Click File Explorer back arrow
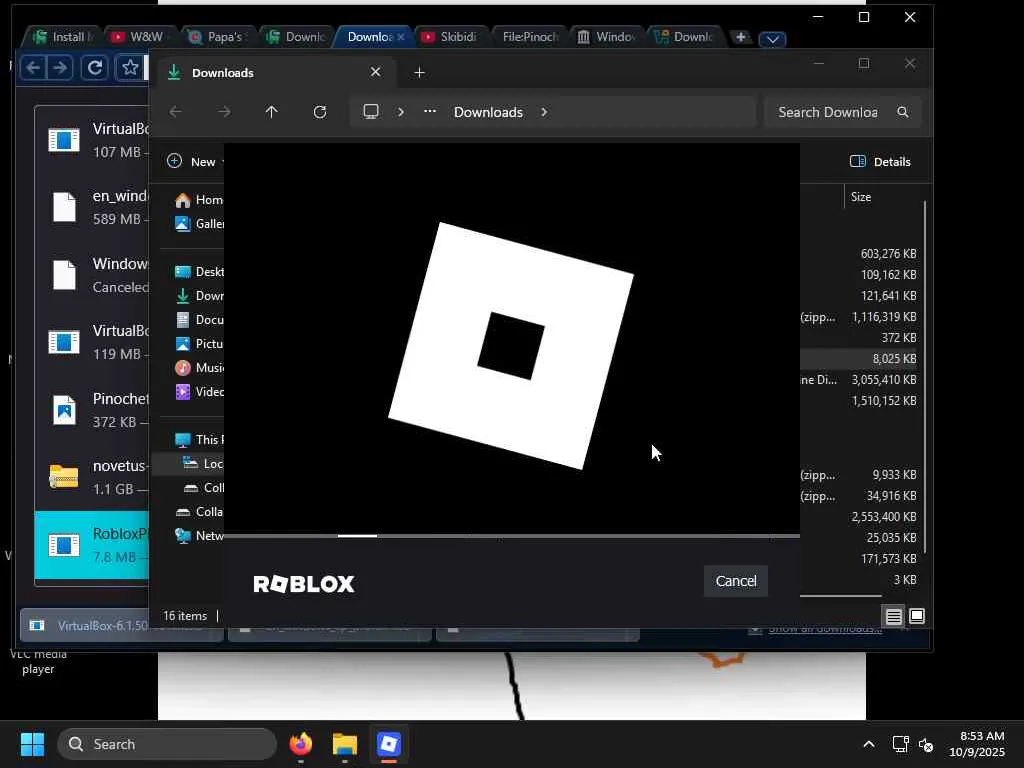 tap(176, 112)
